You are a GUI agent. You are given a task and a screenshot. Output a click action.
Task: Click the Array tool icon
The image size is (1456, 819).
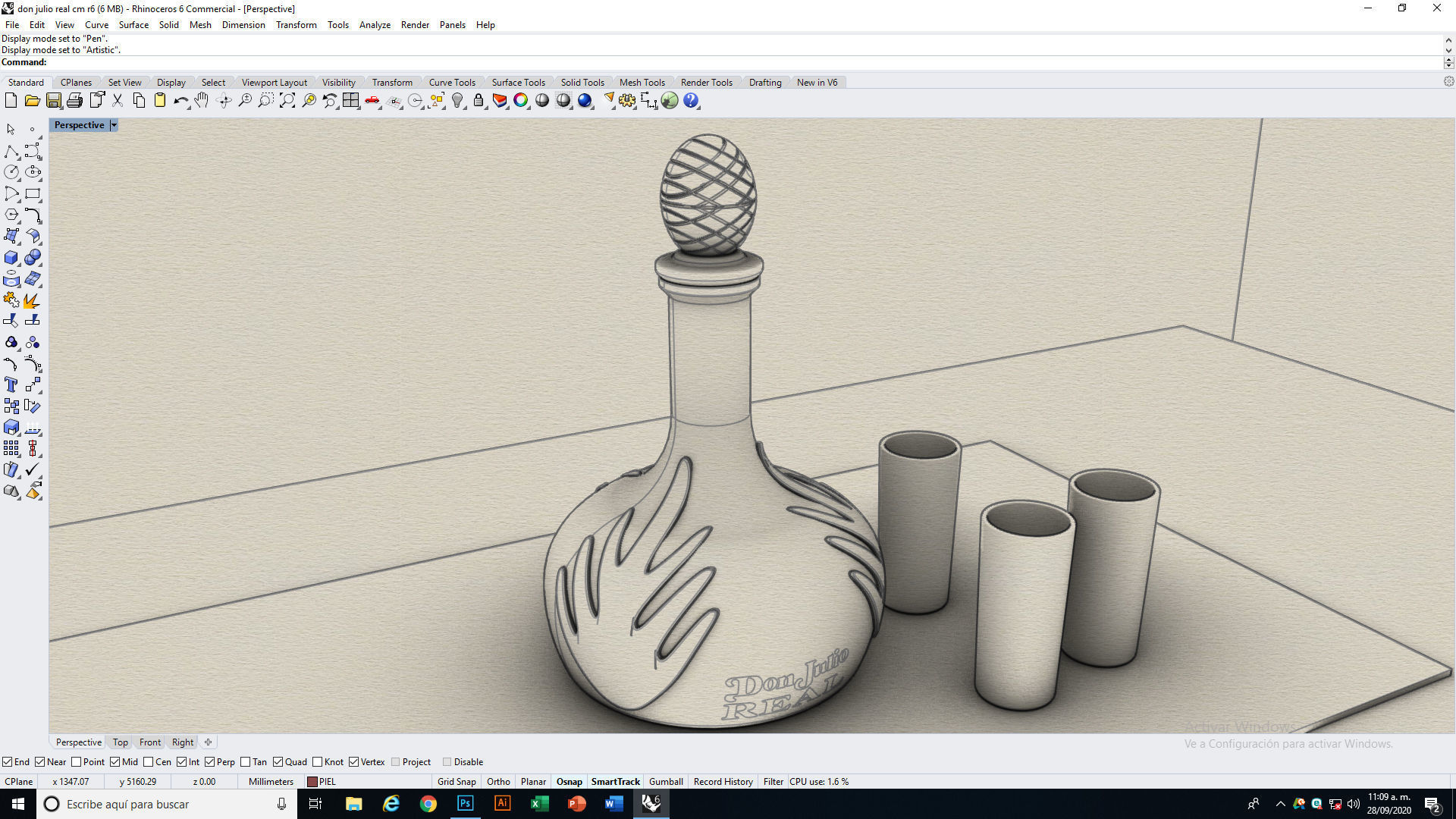click(x=11, y=449)
